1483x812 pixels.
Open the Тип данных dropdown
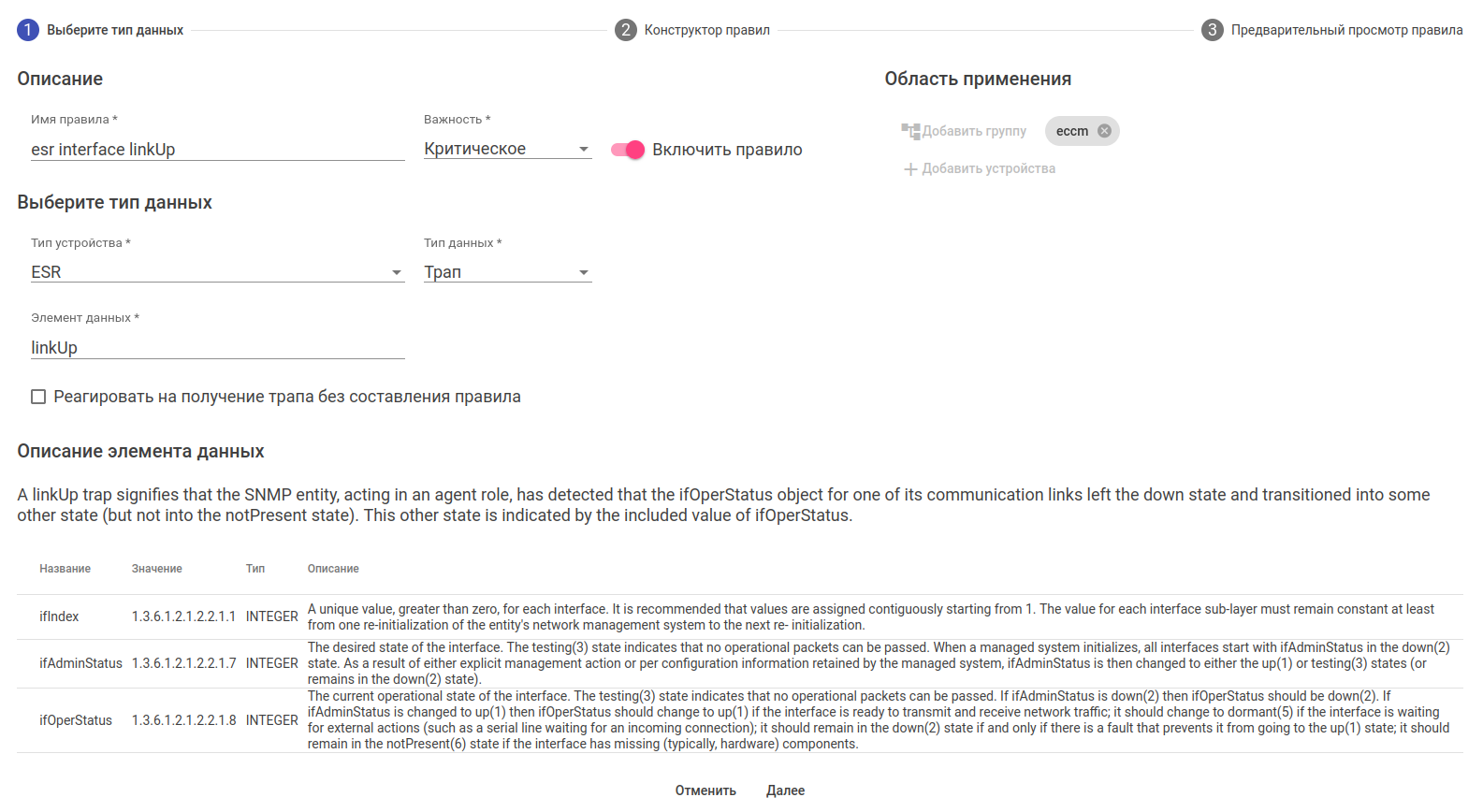(x=507, y=272)
